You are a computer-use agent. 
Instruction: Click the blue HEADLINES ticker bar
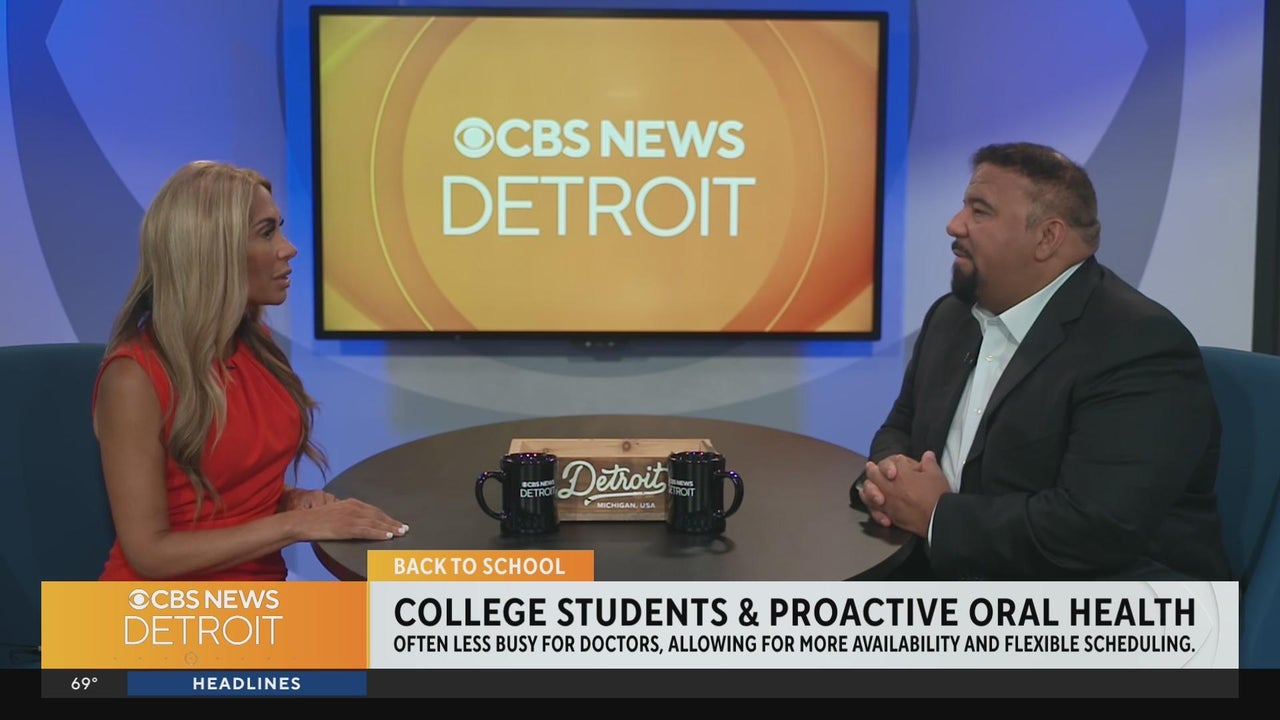click(247, 684)
